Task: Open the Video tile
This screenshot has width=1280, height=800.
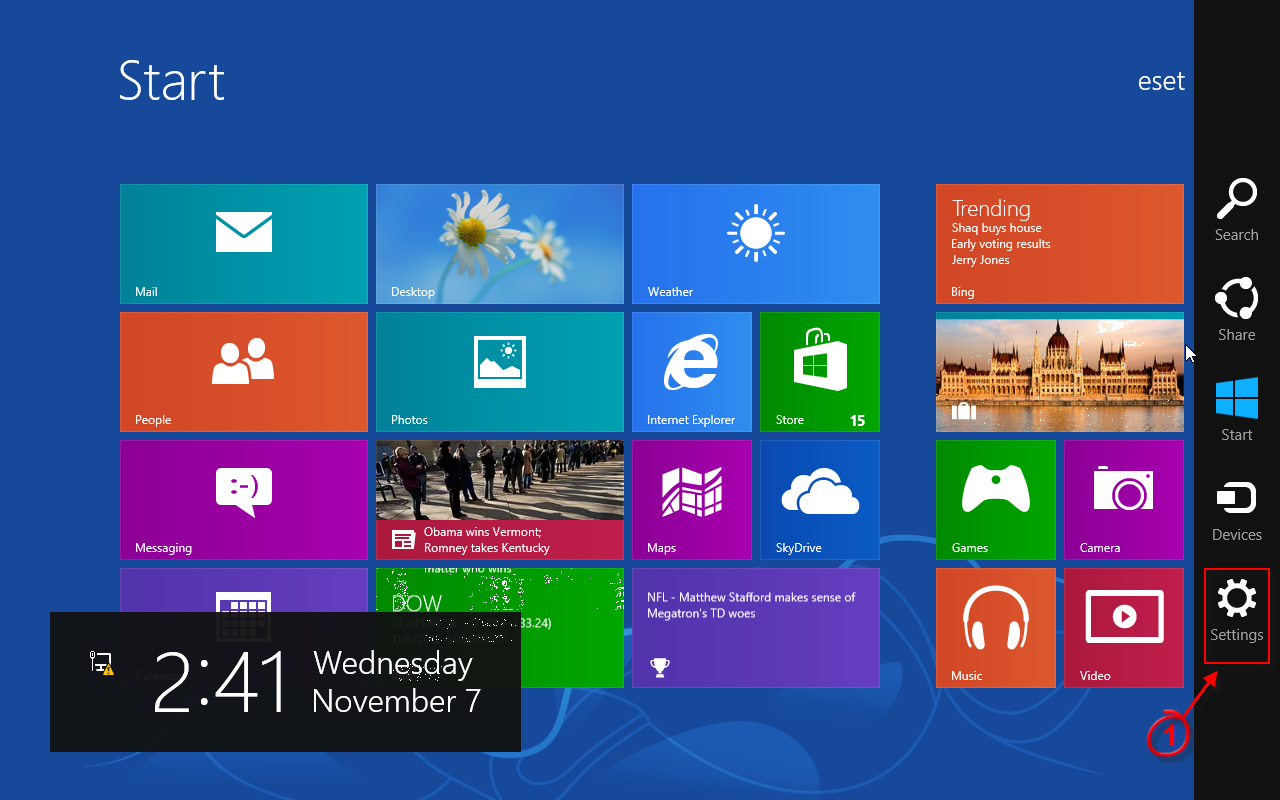Action: pos(1124,628)
